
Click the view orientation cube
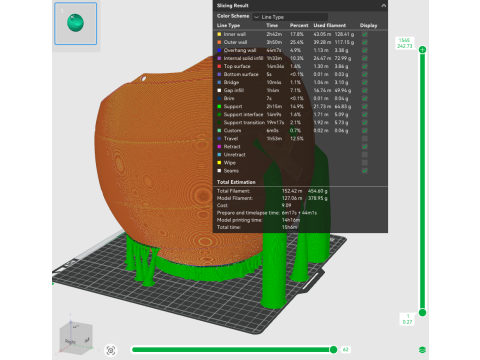[76, 337]
